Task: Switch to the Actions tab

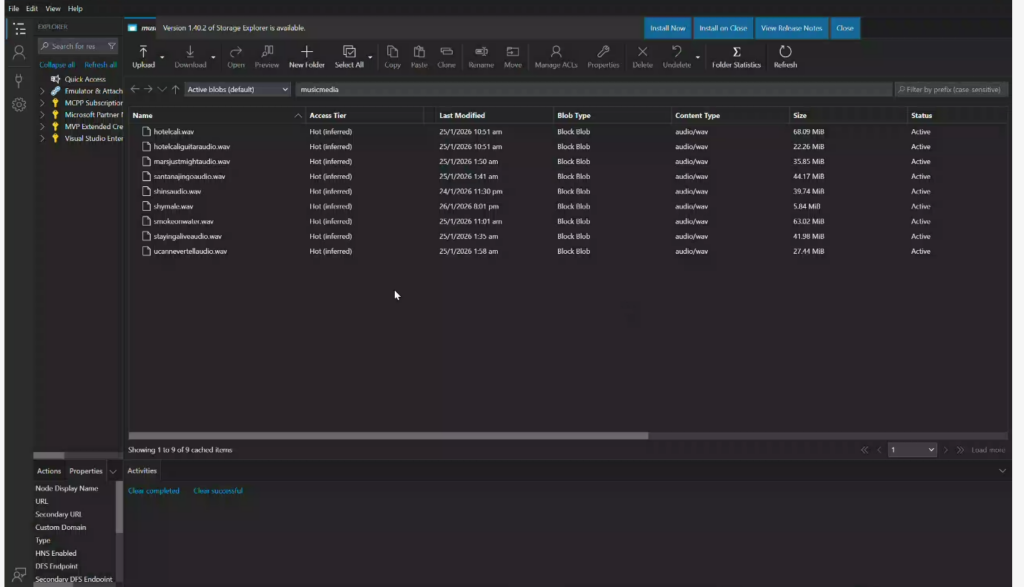Action: tap(49, 471)
